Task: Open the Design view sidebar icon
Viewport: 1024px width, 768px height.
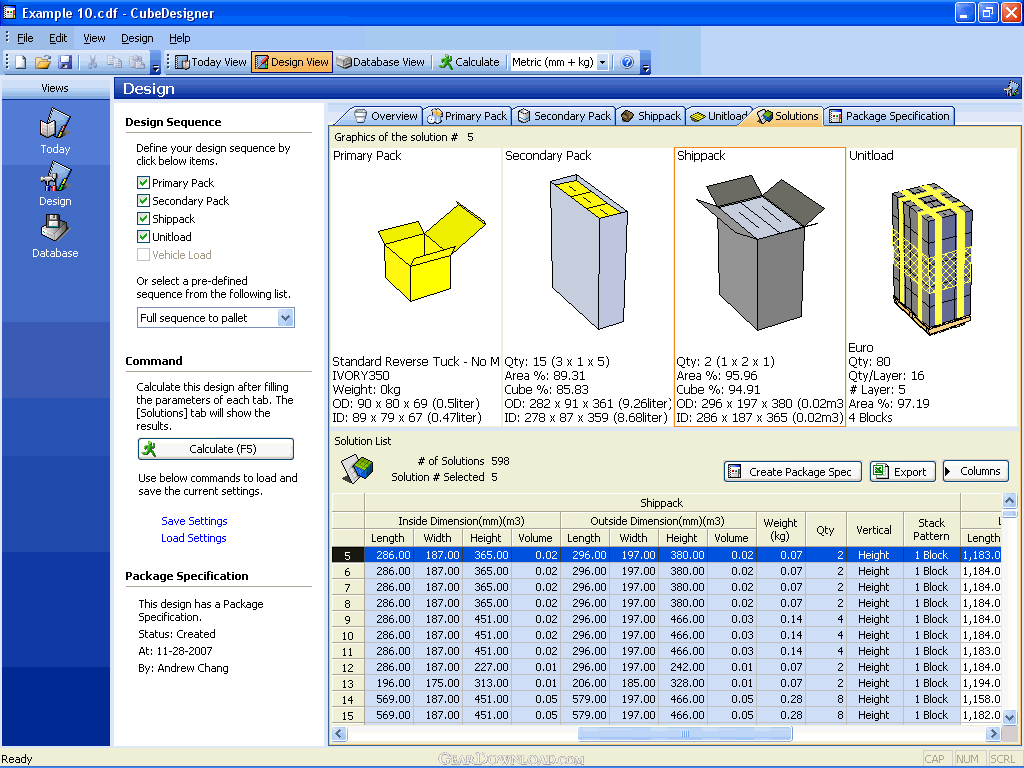Action: click(55, 184)
